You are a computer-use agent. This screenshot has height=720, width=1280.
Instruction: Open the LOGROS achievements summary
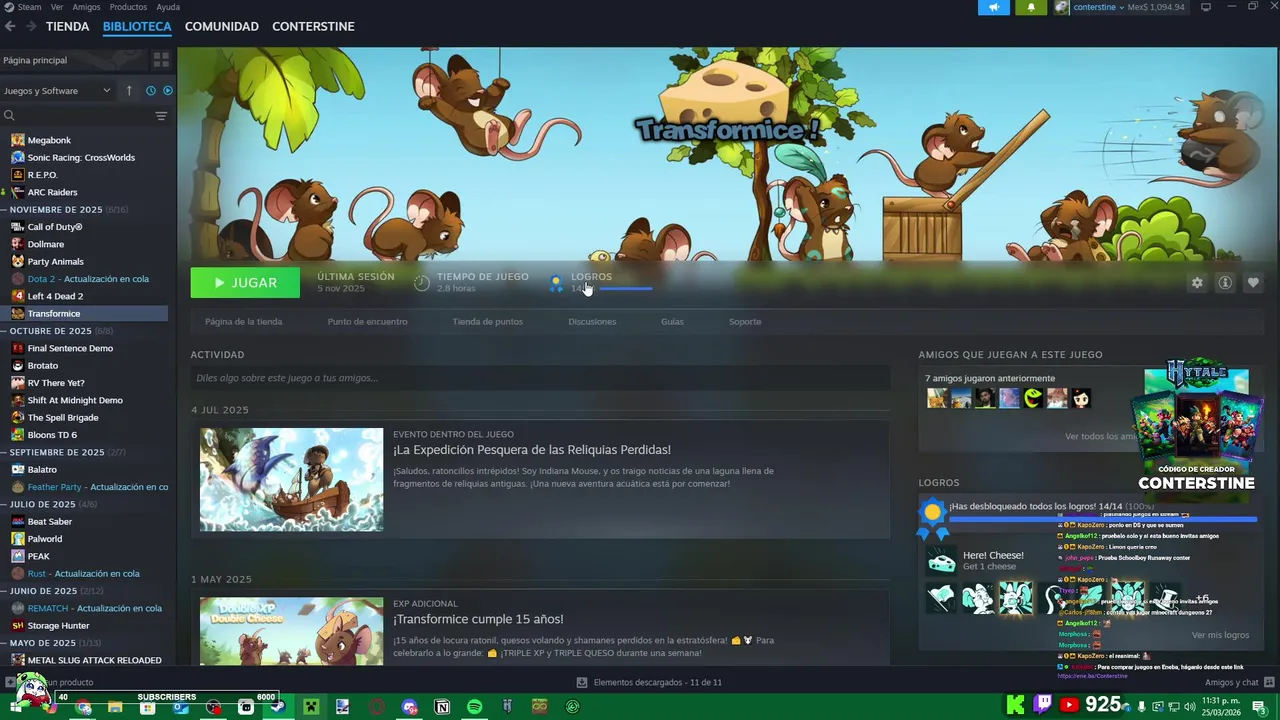(x=600, y=282)
